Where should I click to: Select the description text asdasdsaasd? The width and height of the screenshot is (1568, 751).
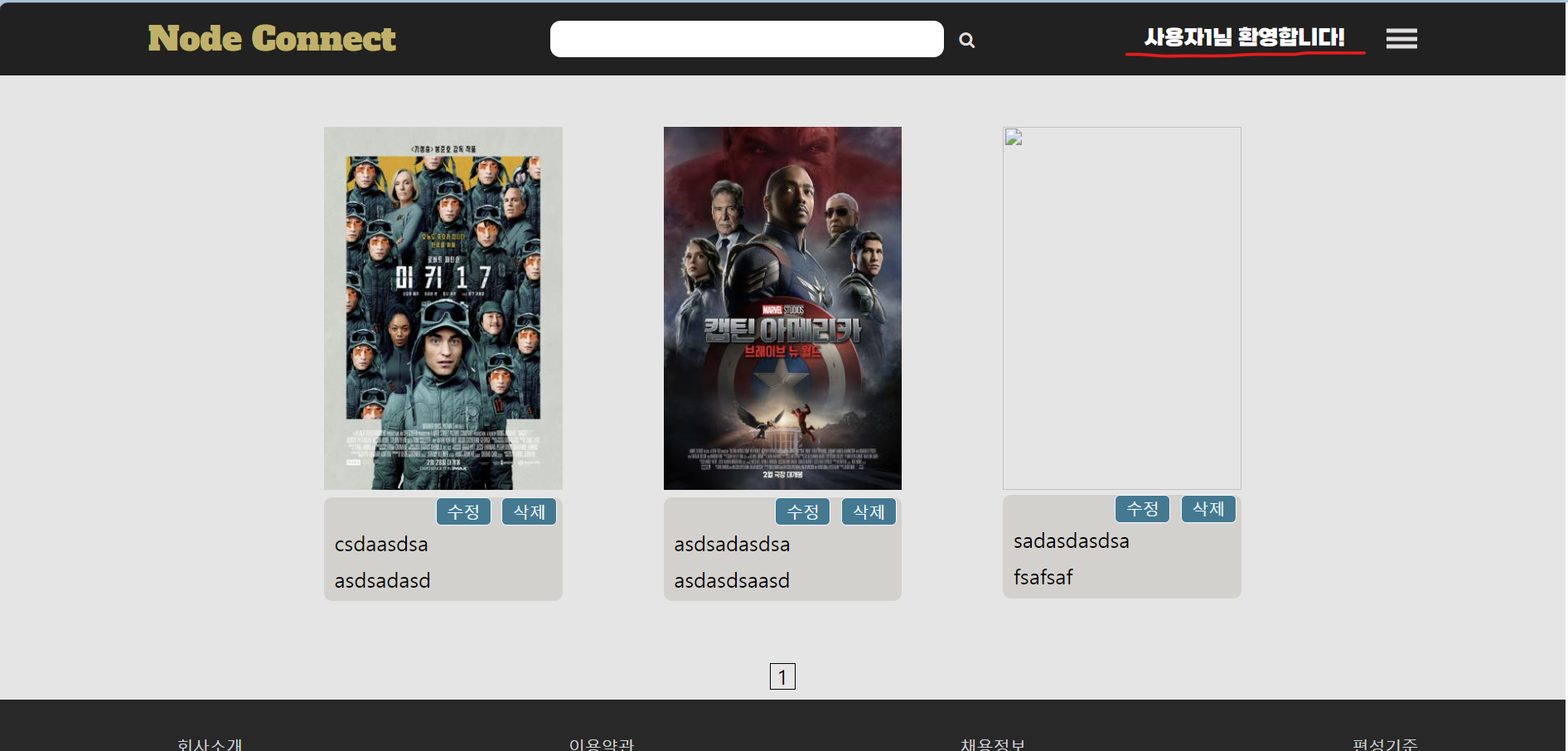[x=732, y=581]
